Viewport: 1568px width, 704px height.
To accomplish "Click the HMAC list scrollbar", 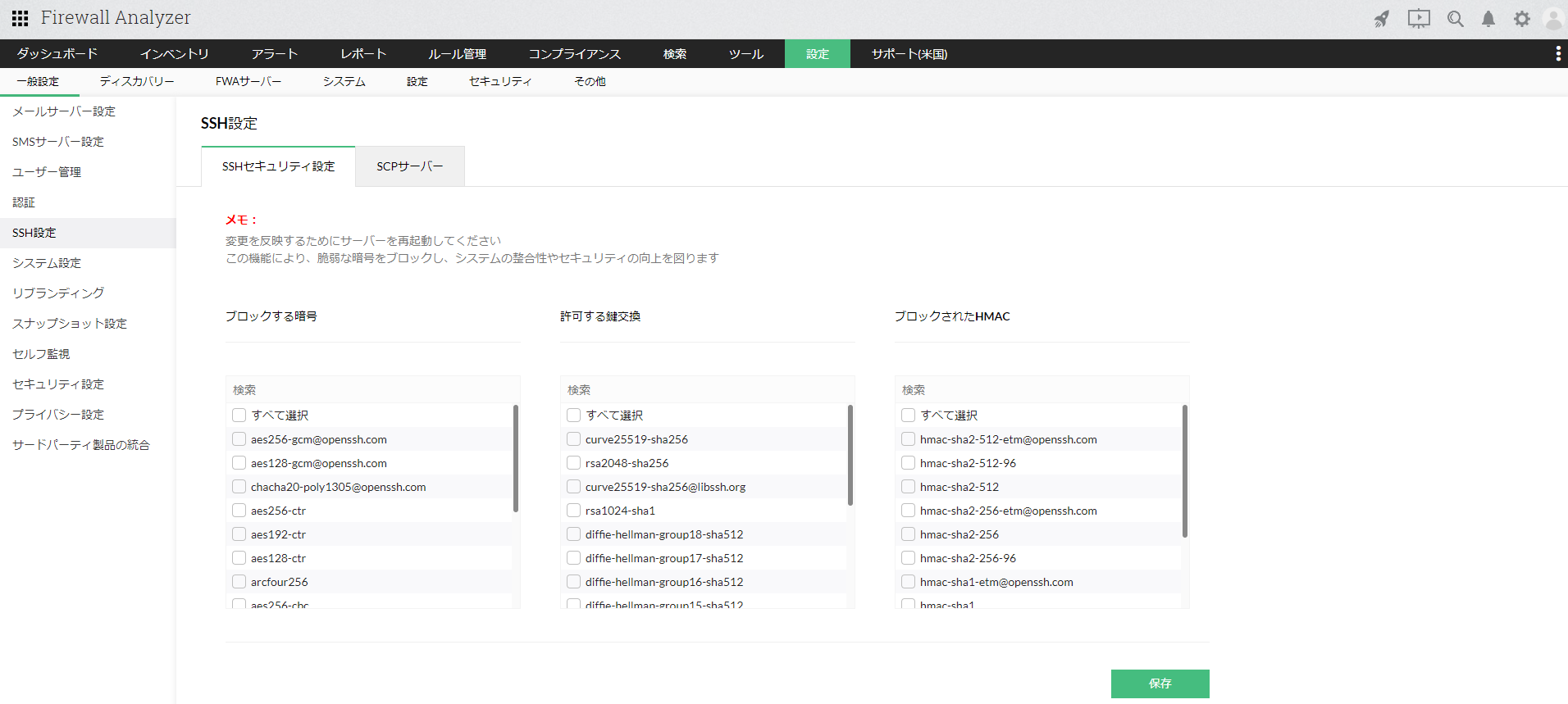I will click(x=1185, y=471).
